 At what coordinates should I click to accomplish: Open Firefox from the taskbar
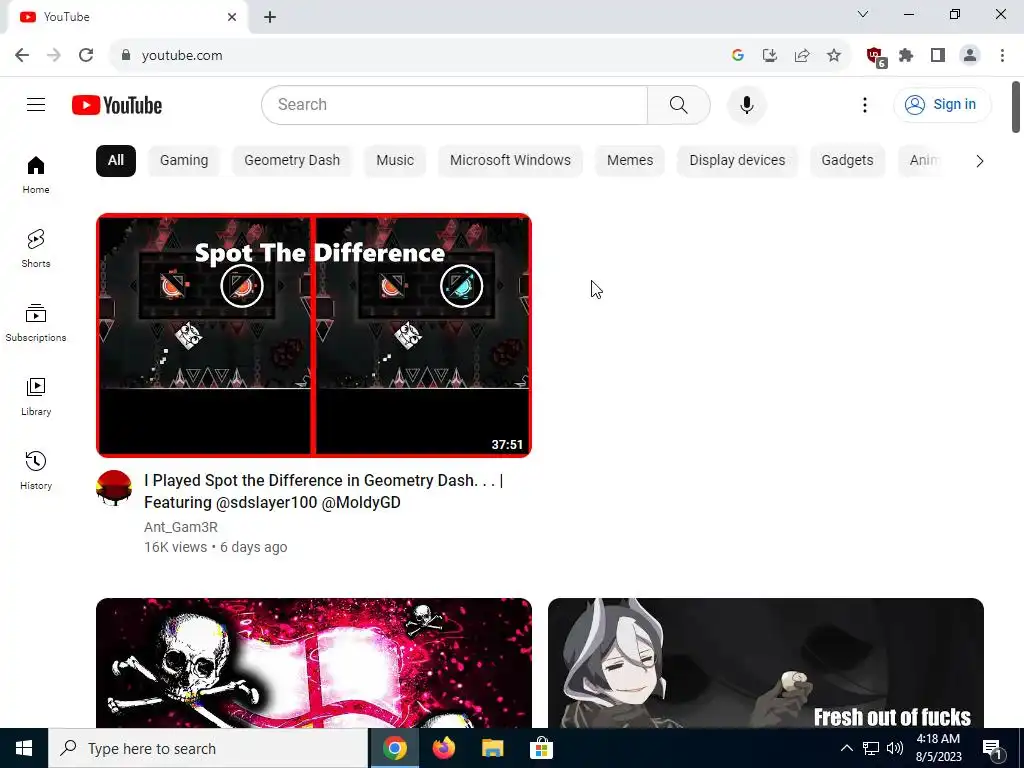[x=444, y=748]
